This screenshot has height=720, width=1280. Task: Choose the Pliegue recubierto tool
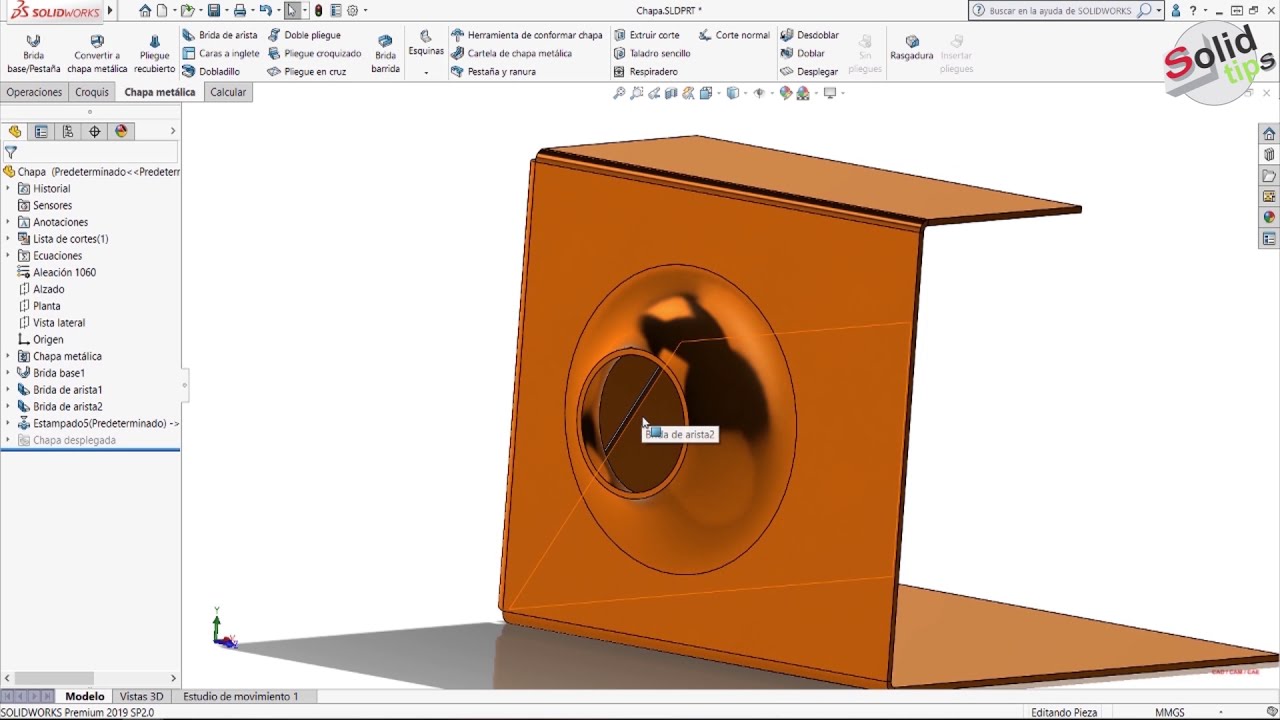[x=154, y=54]
